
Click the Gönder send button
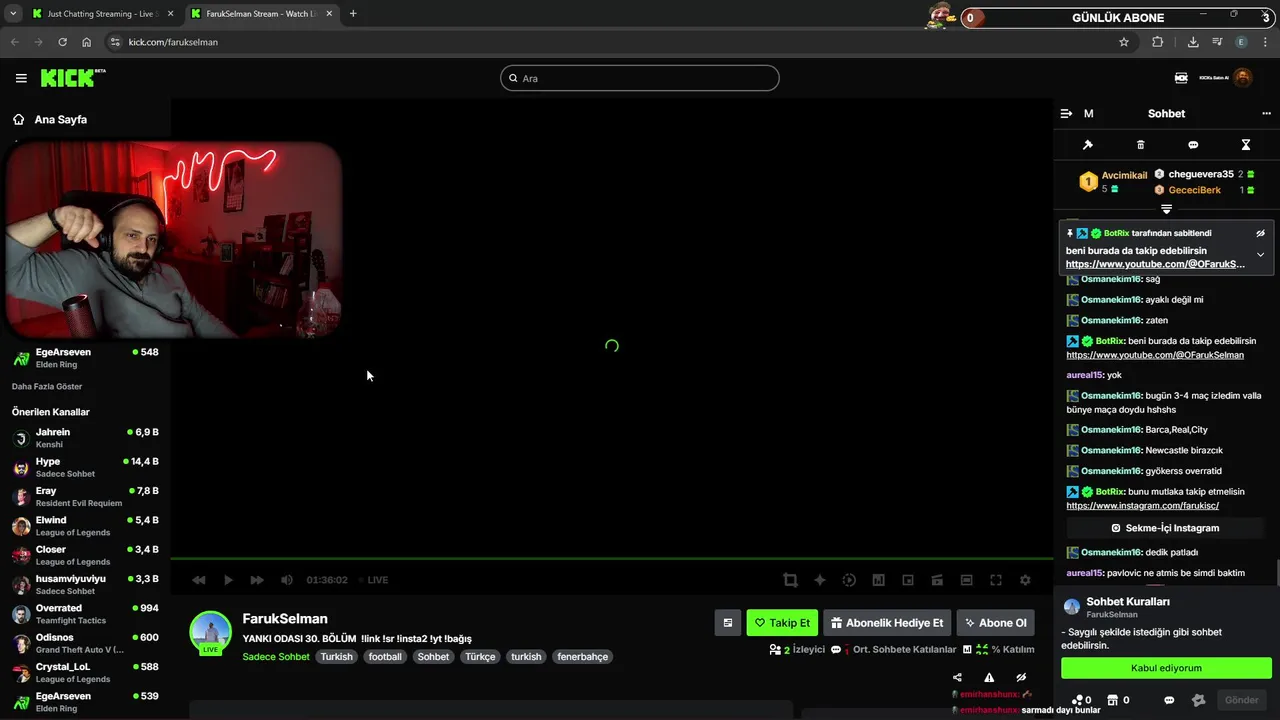1241,700
